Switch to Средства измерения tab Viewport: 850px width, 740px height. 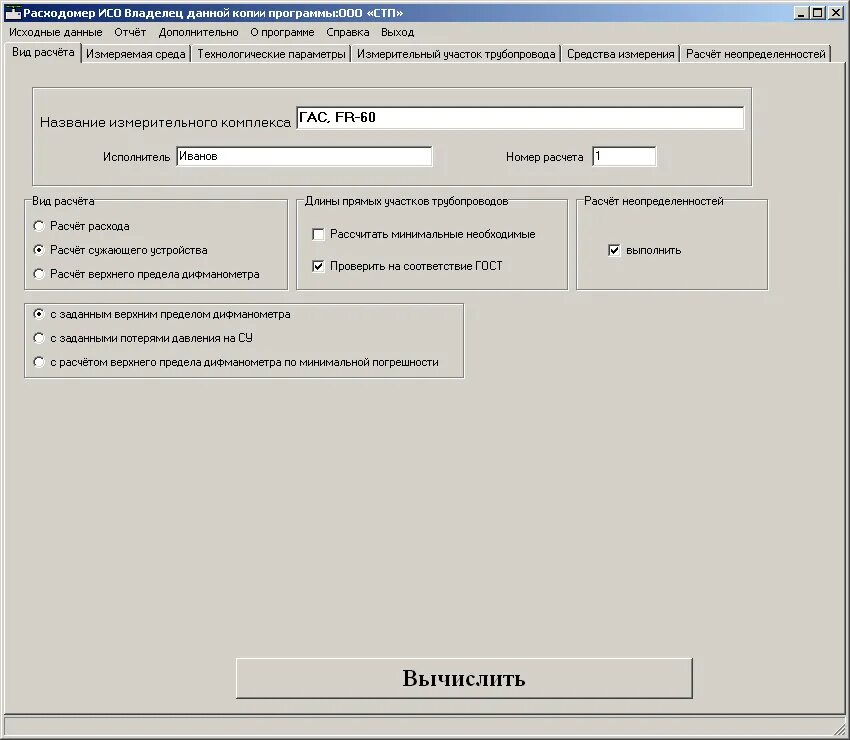point(621,54)
